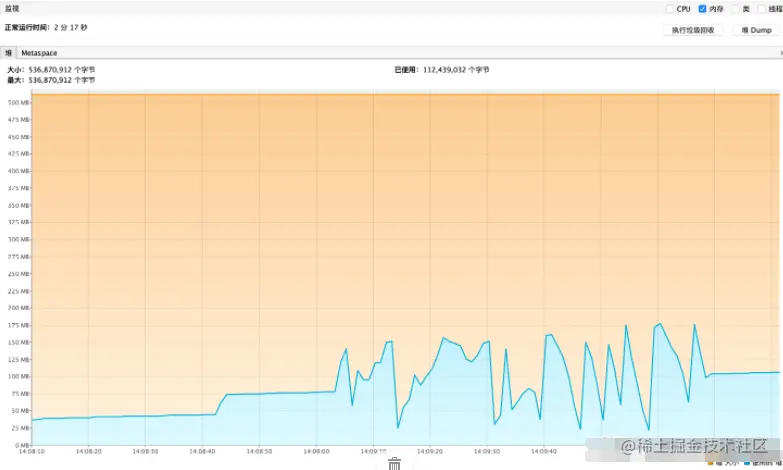783x470 pixels.
Task: Enable the 类 checkbox
Action: (735, 9)
